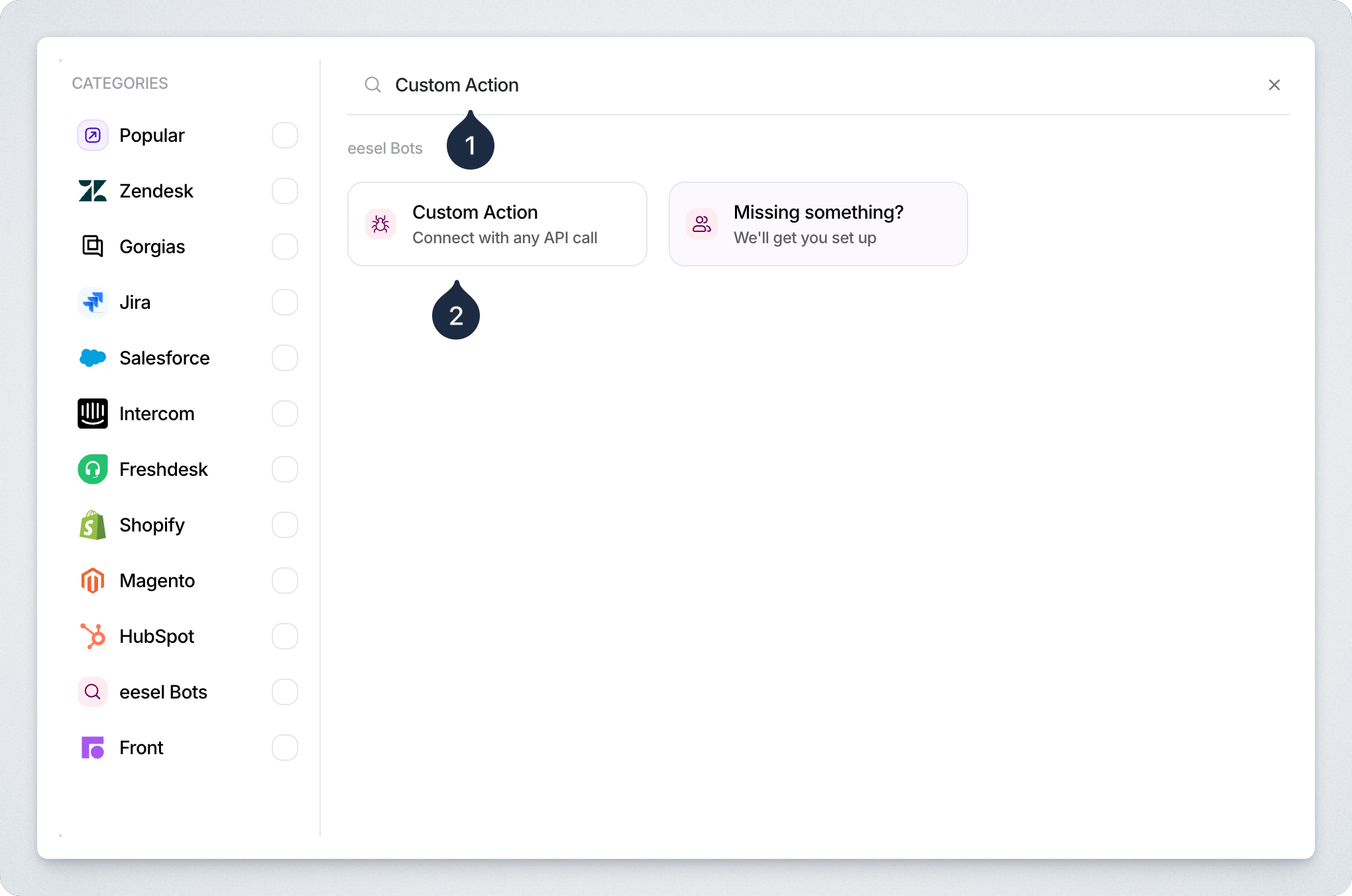This screenshot has height=896, width=1352.
Task: Check the Magento category checkbox
Action: pos(285,581)
